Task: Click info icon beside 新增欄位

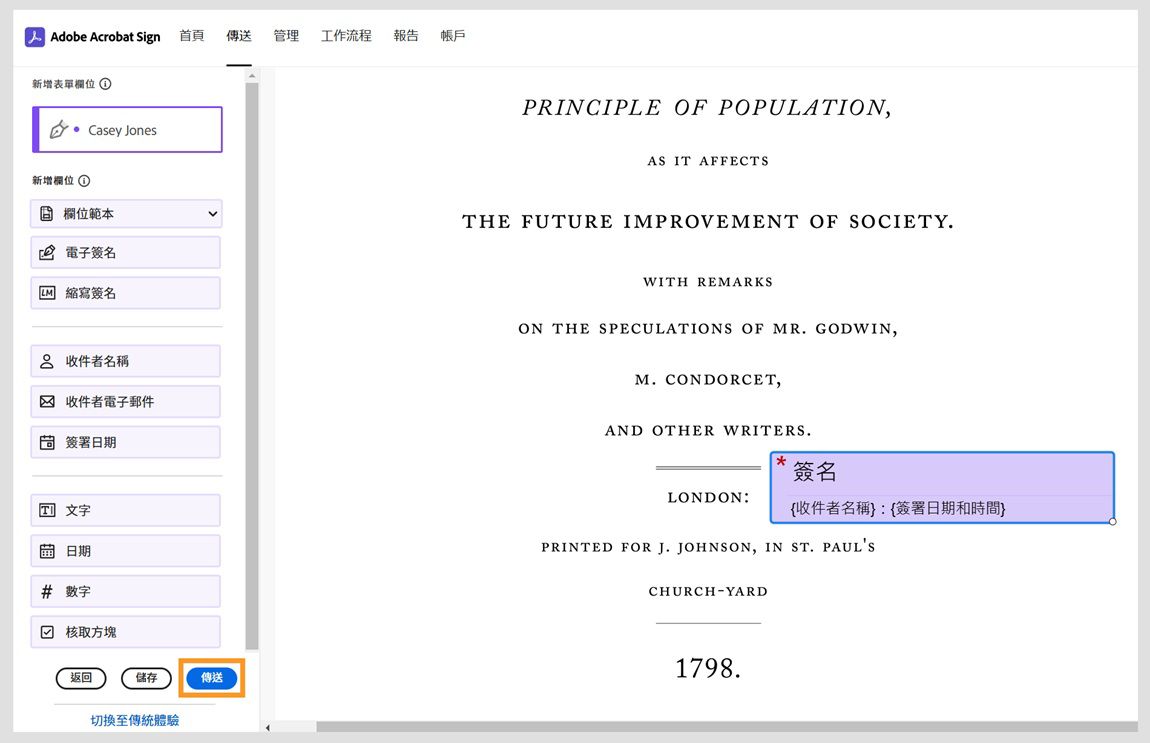Action: pos(84,180)
